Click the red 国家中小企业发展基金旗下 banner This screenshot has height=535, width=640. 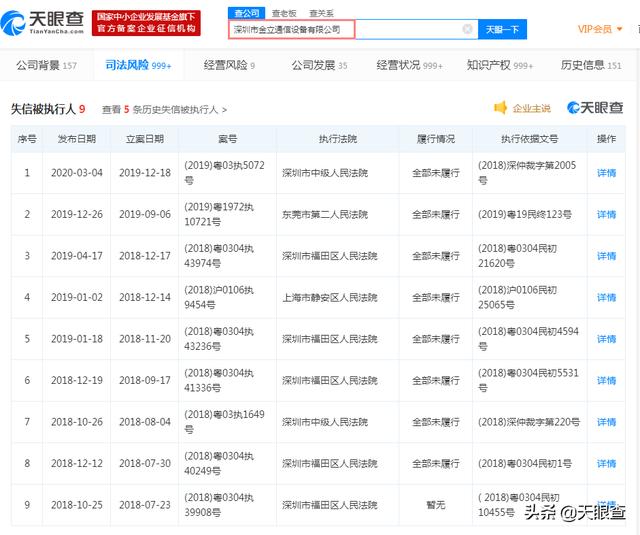tap(146, 23)
